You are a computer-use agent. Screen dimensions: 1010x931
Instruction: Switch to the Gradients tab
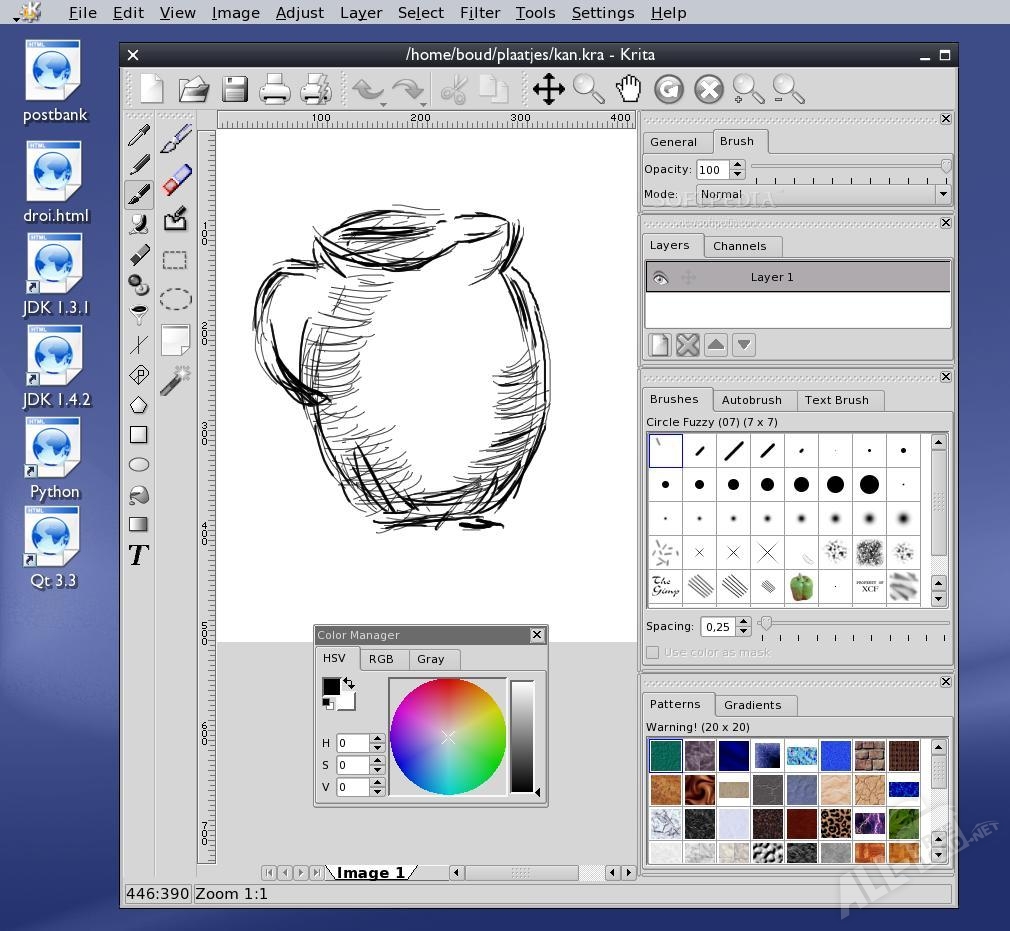752,705
